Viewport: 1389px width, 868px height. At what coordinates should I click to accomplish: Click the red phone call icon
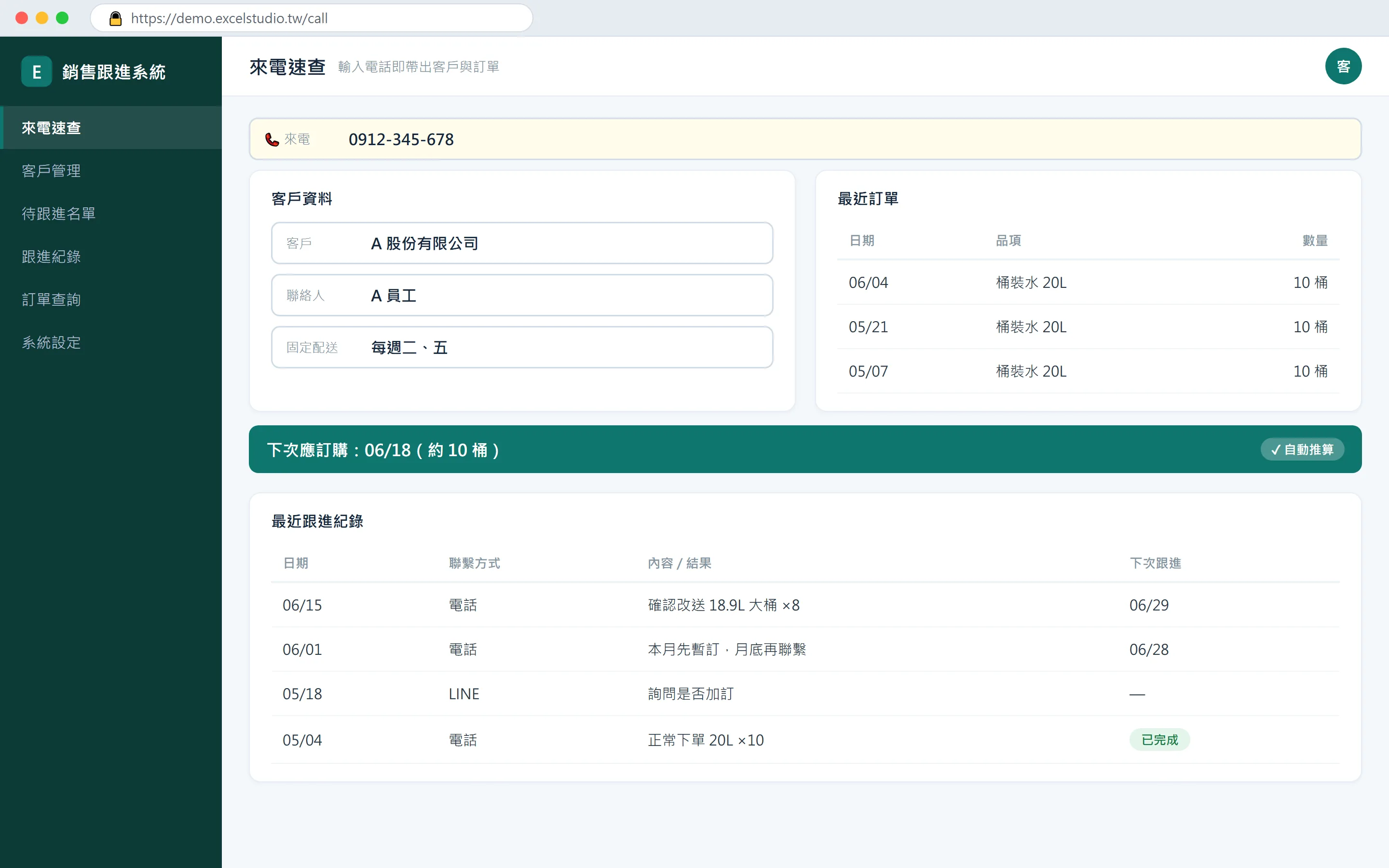point(272,139)
